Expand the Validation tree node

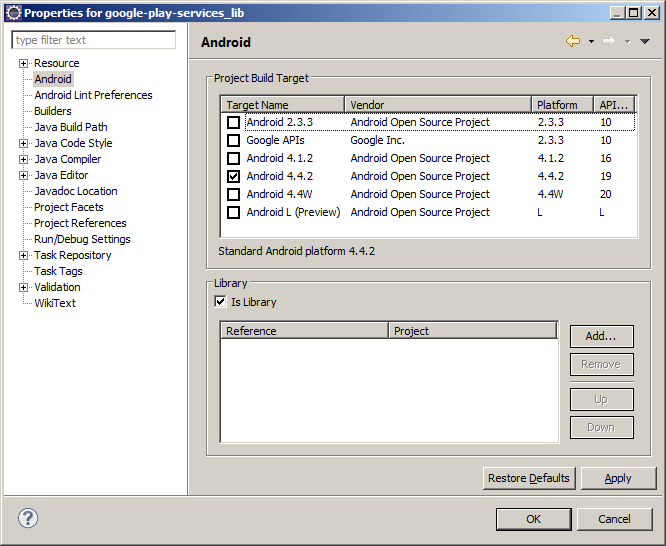[23, 287]
